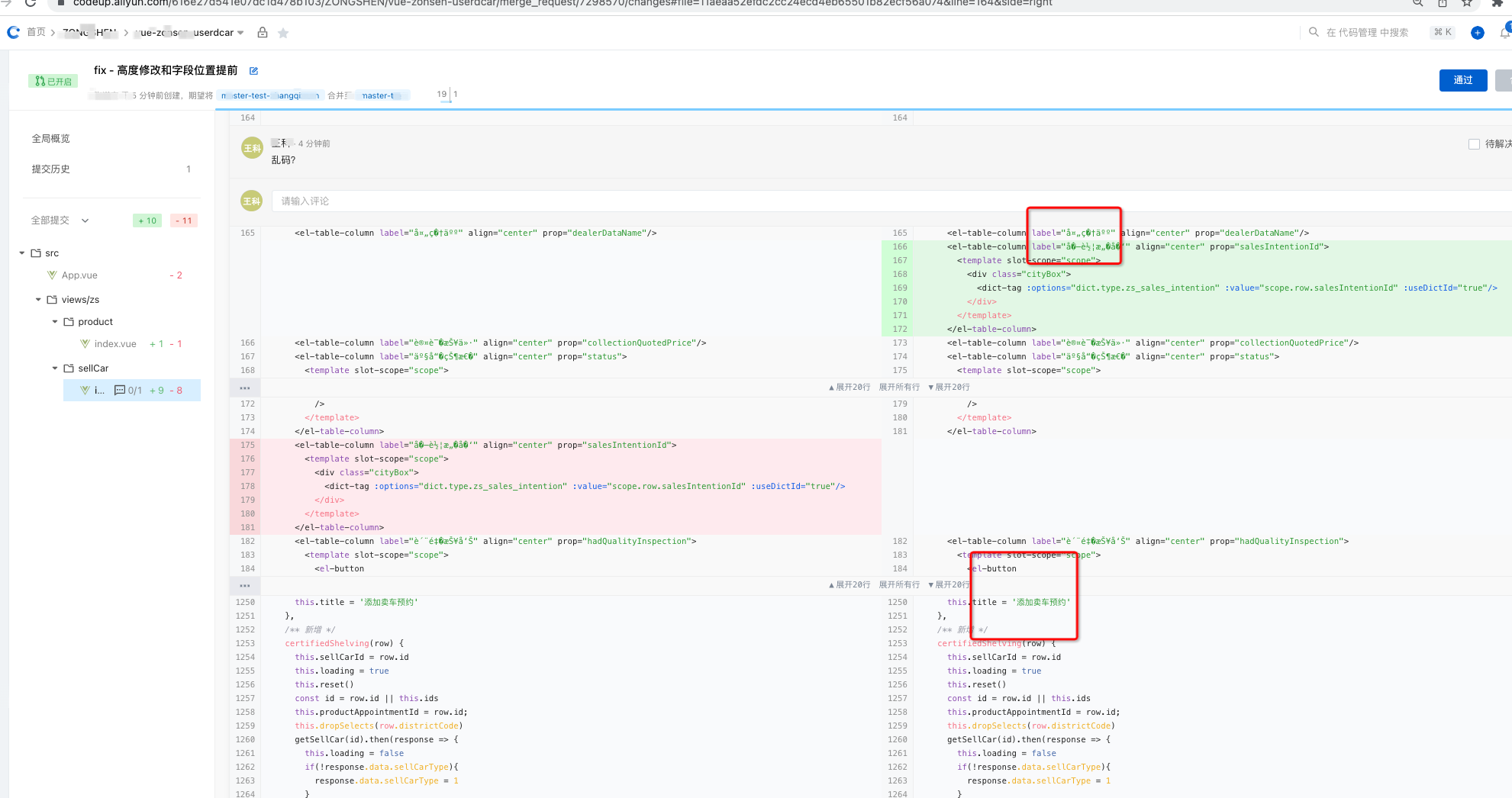Viewport: 1512px width, 798px height.
Task: Click ellipsis icon above line 1250
Action: click(x=245, y=586)
